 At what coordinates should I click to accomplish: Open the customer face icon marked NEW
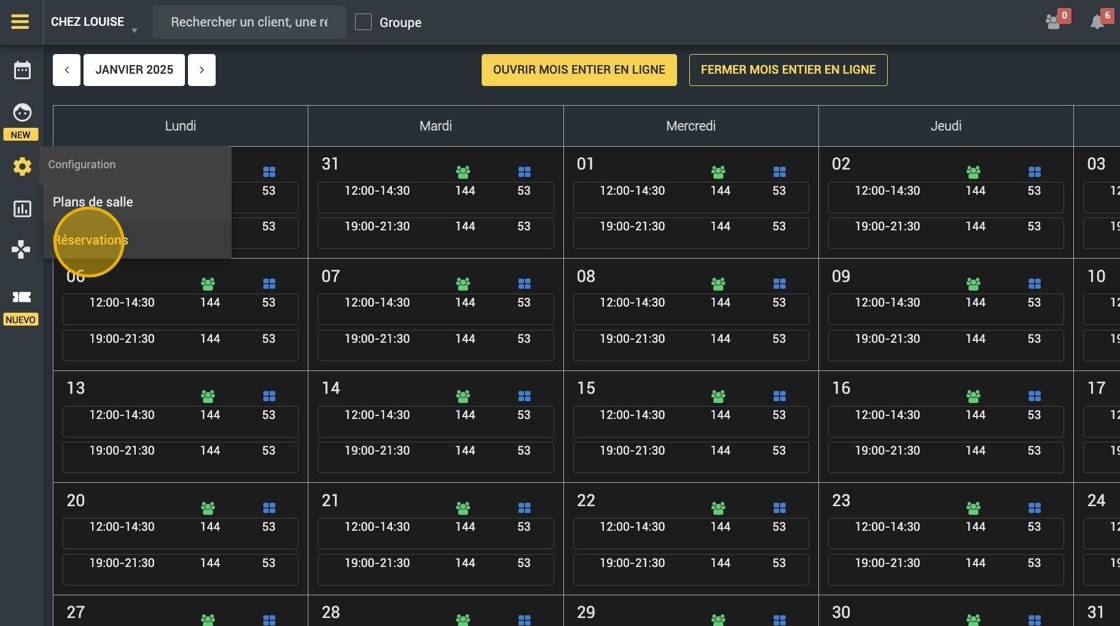click(x=22, y=113)
